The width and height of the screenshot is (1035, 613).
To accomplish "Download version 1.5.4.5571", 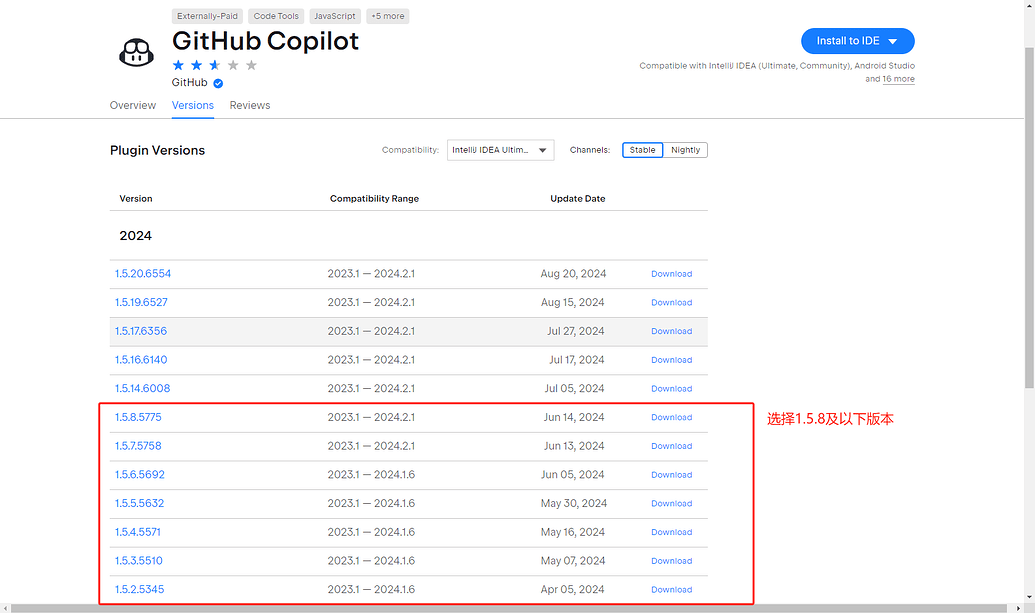I will (x=671, y=532).
